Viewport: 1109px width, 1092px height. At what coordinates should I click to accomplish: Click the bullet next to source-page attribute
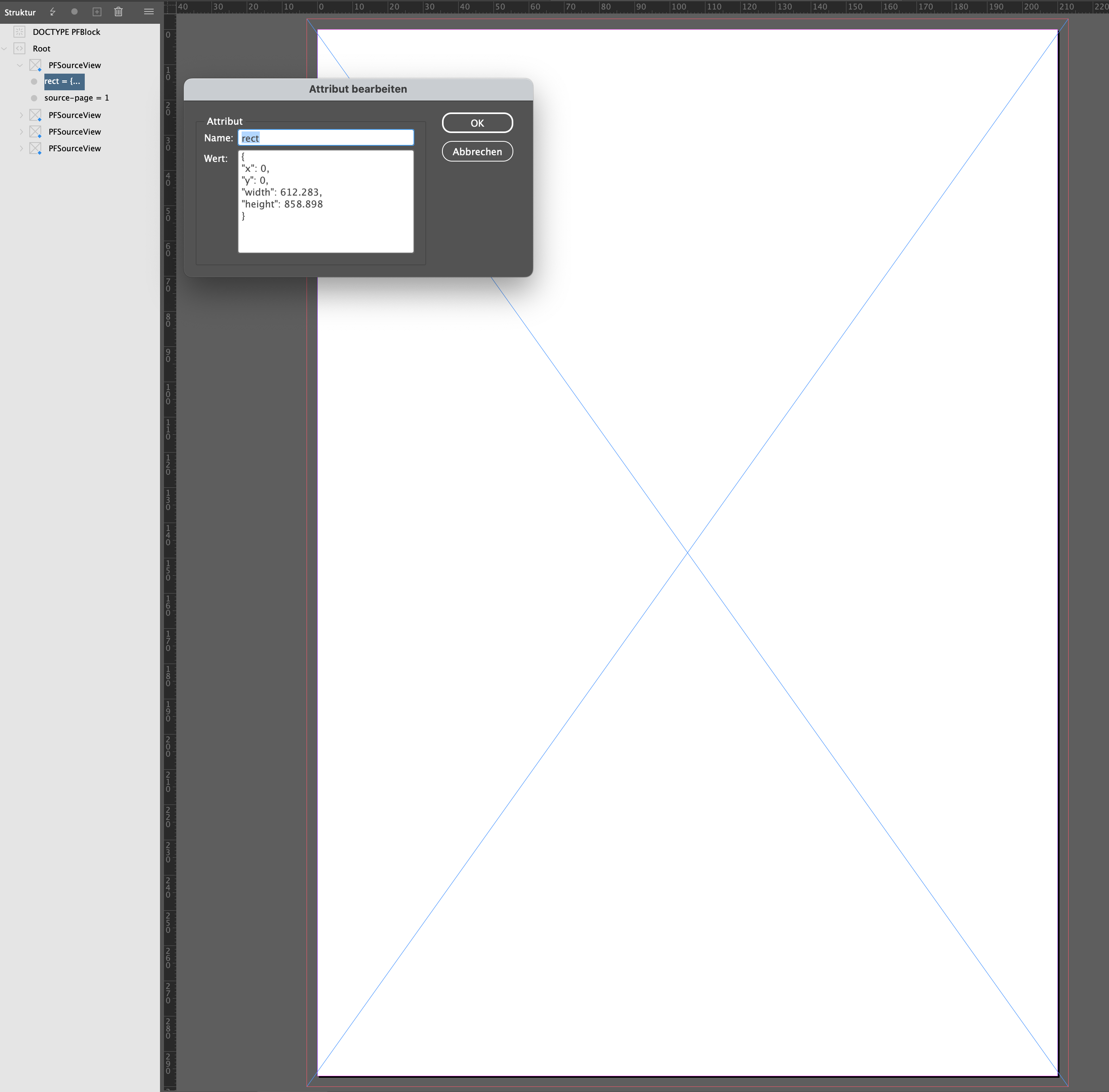34,98
